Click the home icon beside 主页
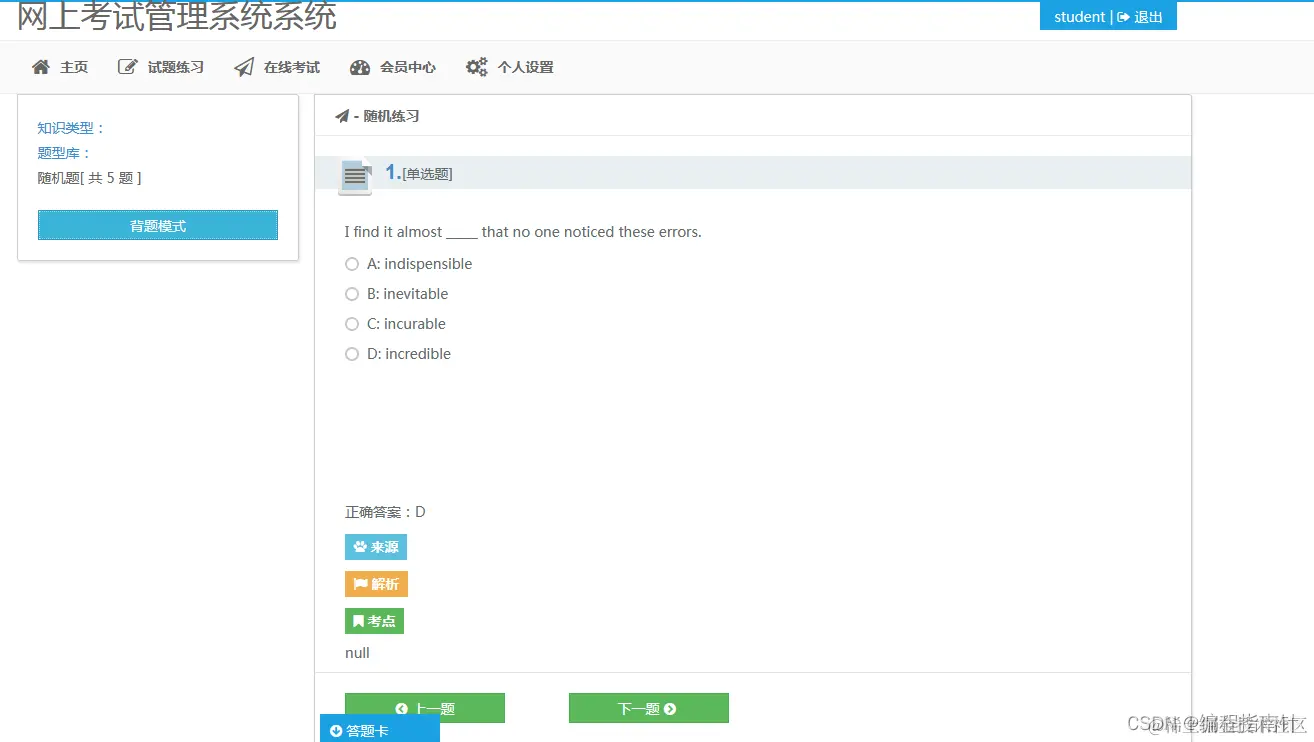This screenshot has height=742, width=1314. (41, 67)
